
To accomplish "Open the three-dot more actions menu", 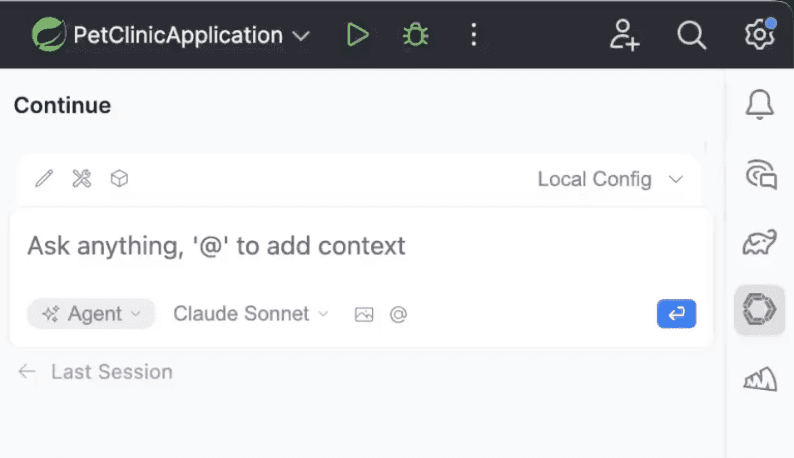I will (473, 35).
